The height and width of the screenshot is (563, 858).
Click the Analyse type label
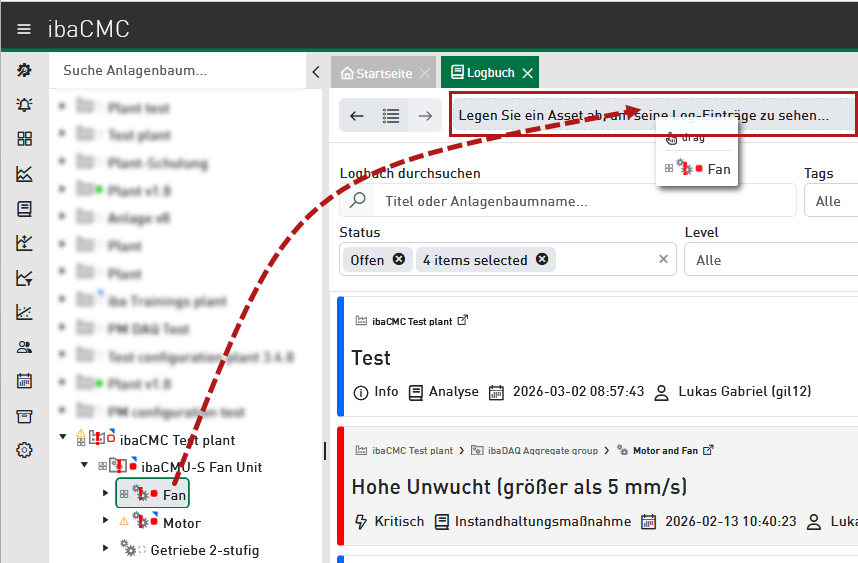[x=454, y=392]
